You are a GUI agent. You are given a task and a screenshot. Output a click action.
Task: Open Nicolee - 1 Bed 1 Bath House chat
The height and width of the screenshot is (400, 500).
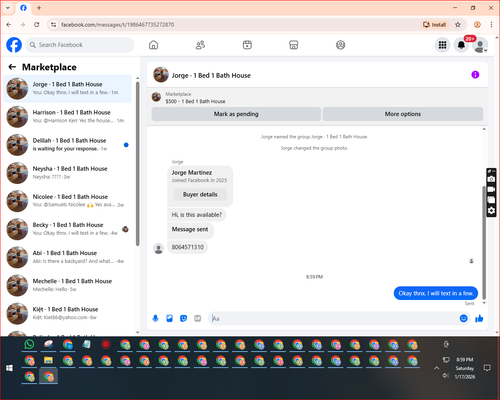pyautogui.click(x=67, y=201)
